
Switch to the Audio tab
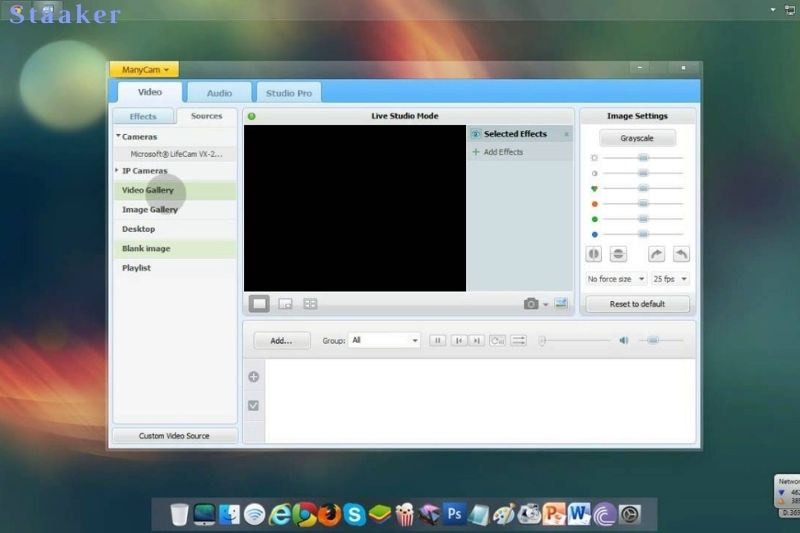click(219, 93)
